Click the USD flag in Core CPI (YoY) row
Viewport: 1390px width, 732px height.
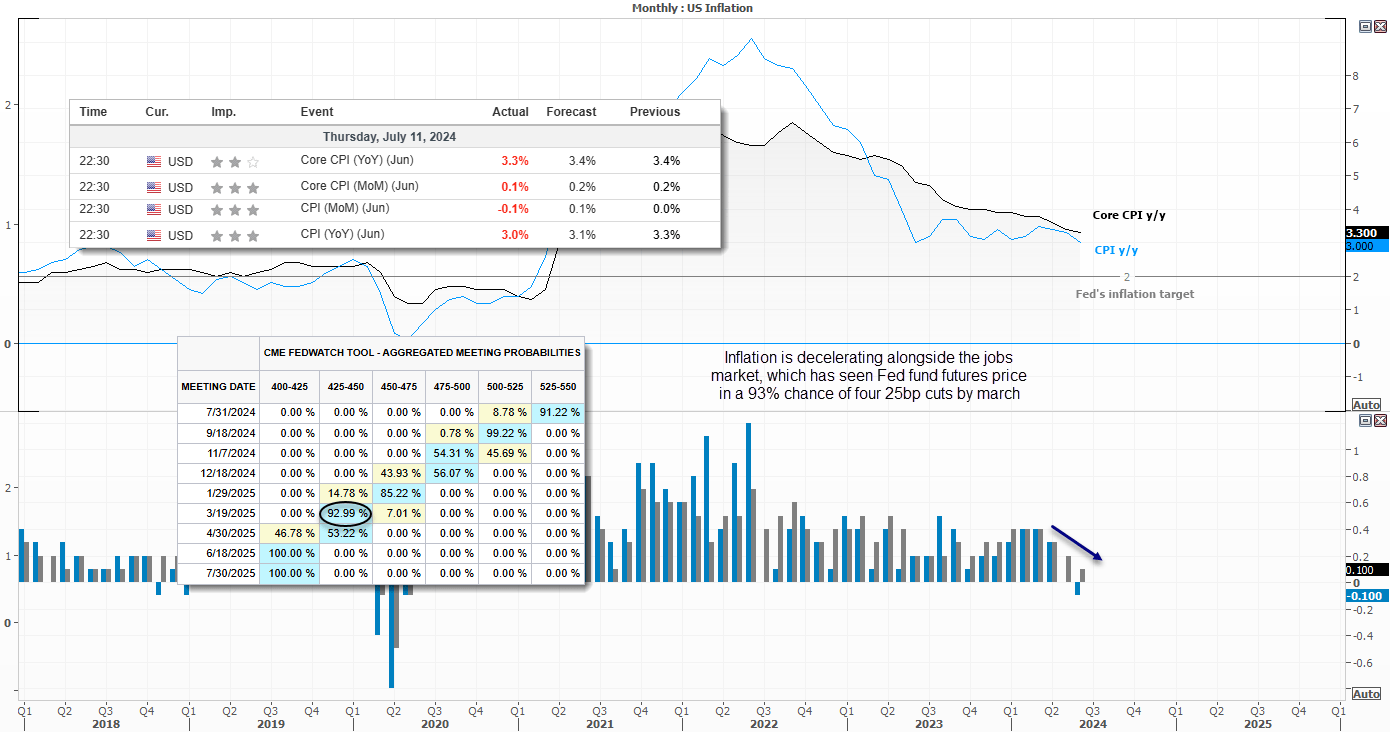tap(154, 161)
